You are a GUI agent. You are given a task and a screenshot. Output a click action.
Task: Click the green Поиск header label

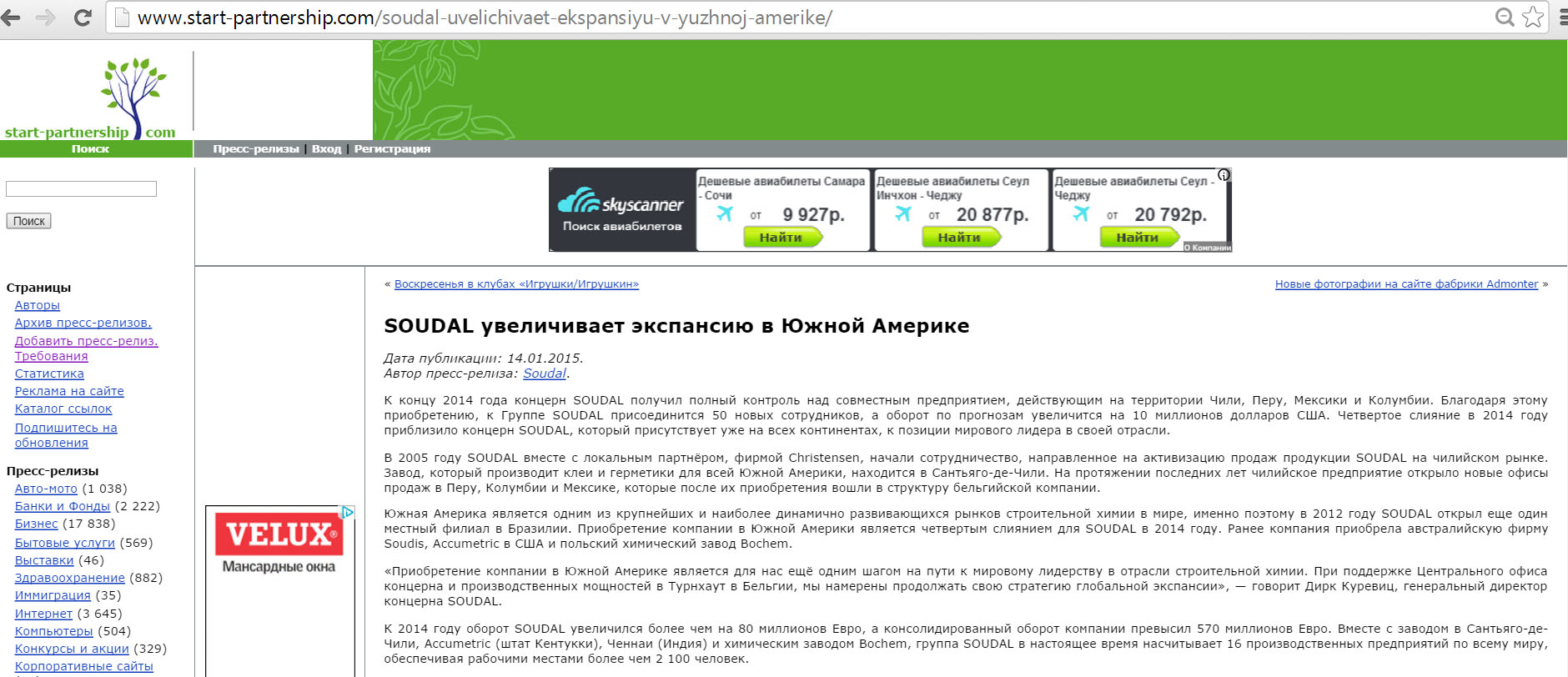(90, 149)
